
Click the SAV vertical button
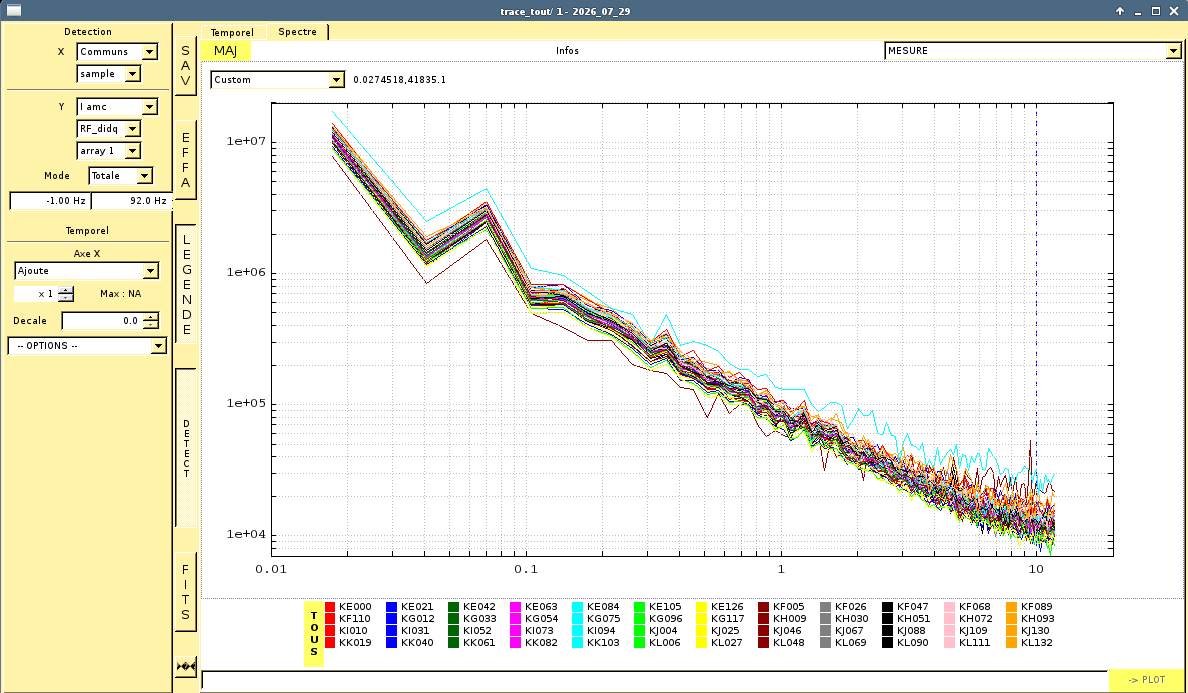pyautogui.click(x=186, y=66)
